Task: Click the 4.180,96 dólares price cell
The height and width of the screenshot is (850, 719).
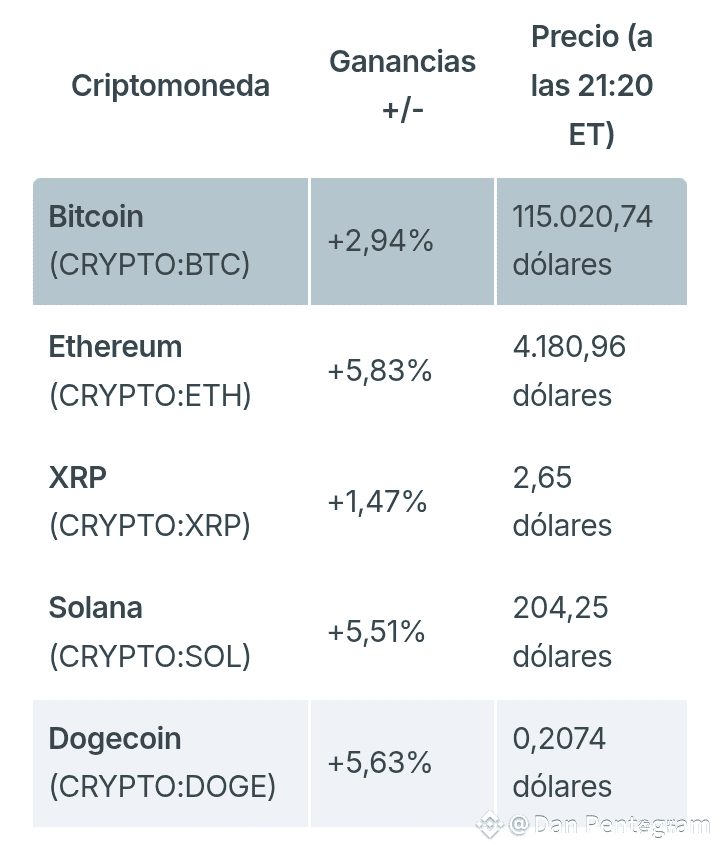Action: pos(569,372)
